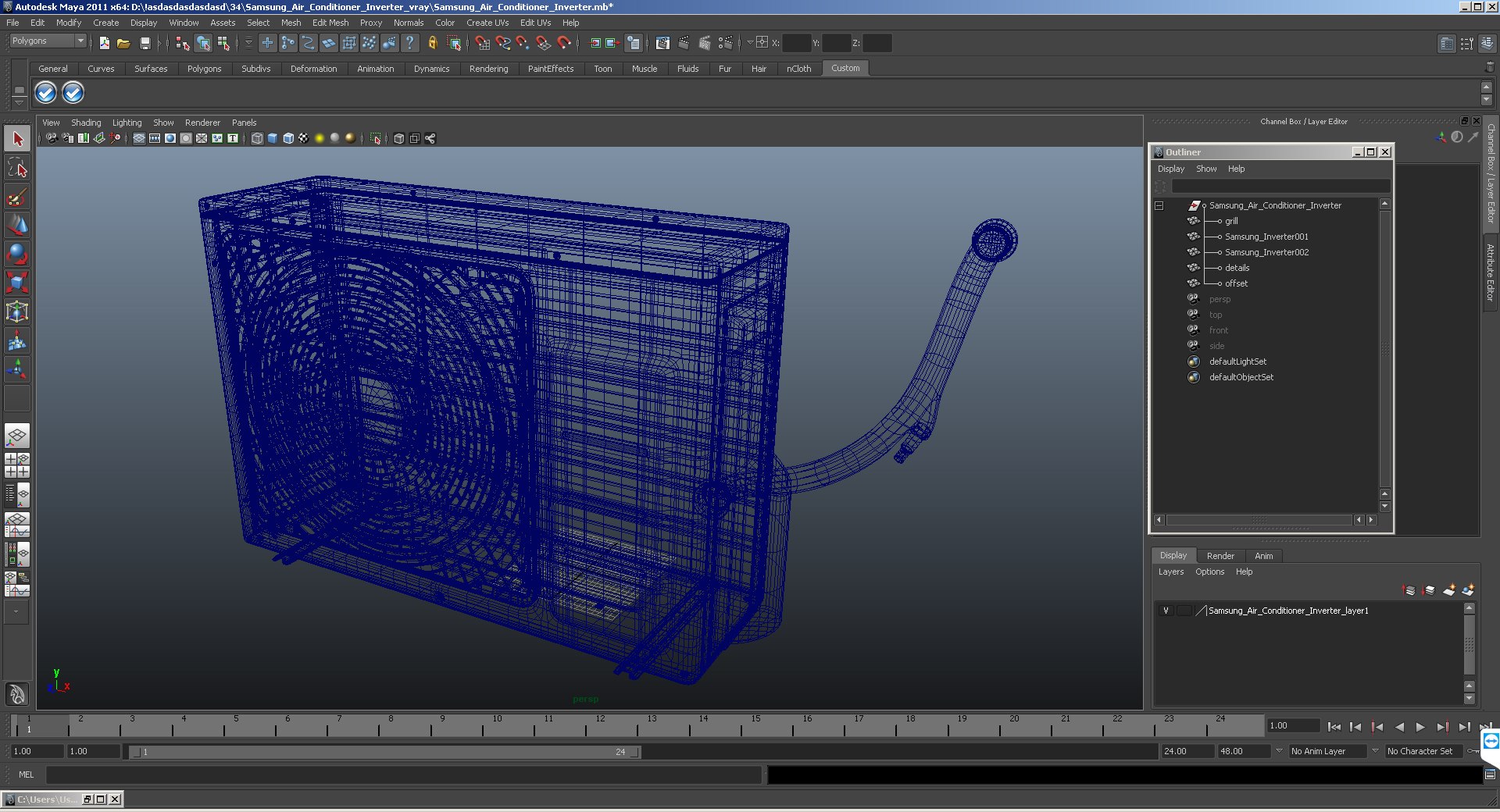Click go to start of playback range
The image size is (1500, 812).
click(1334, 727)
